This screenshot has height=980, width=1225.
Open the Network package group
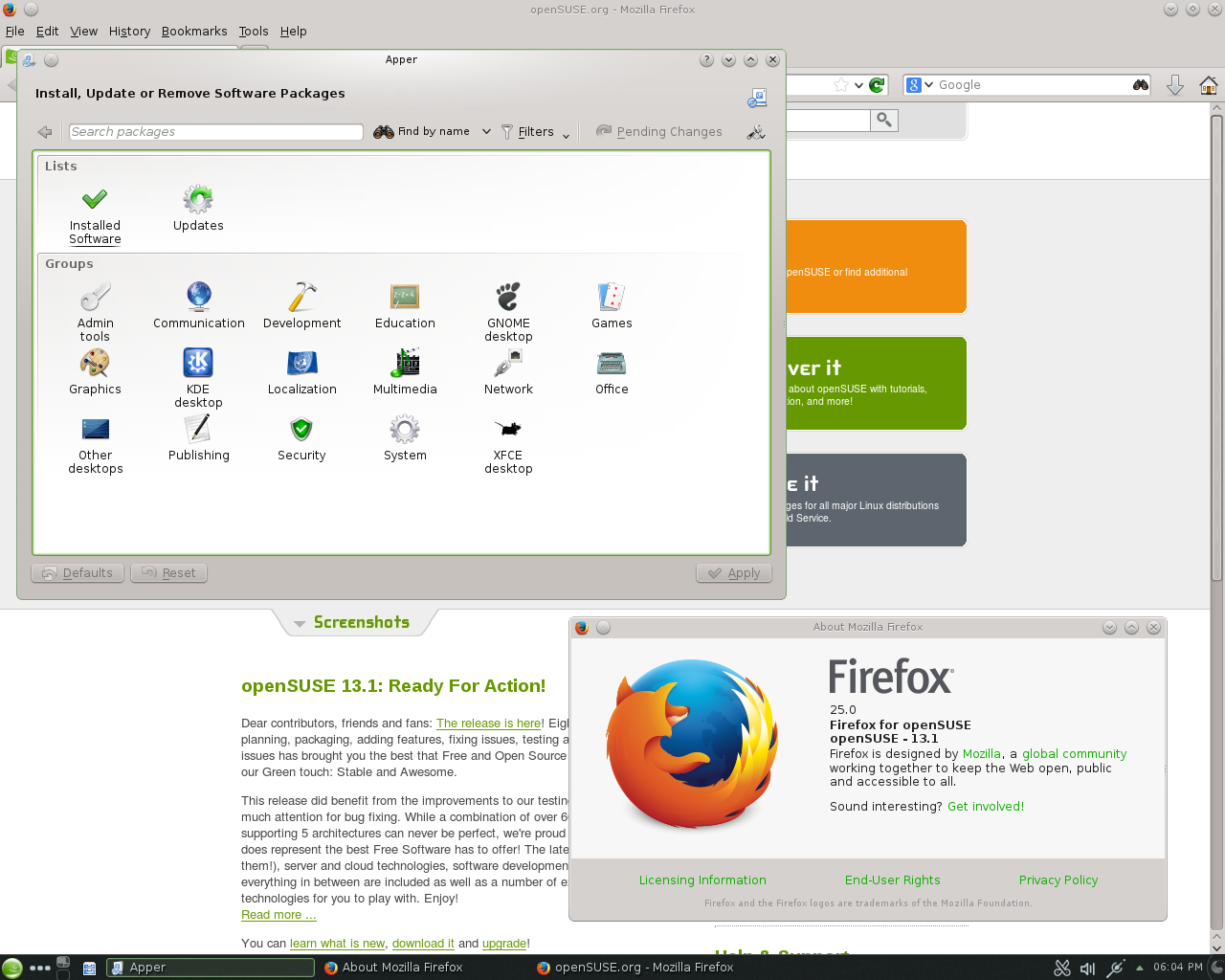(x=508, y=371)
